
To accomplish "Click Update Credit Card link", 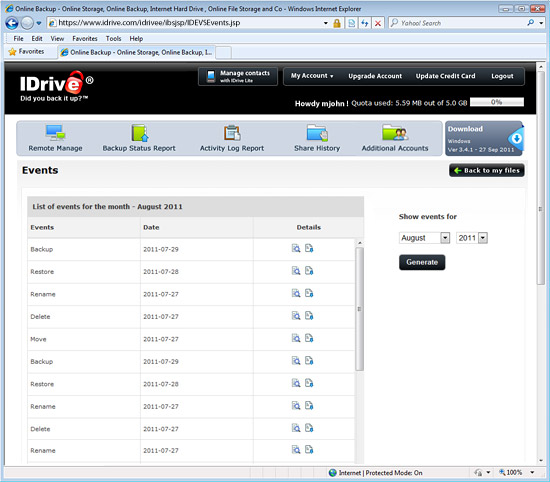I will pos(445,76).
